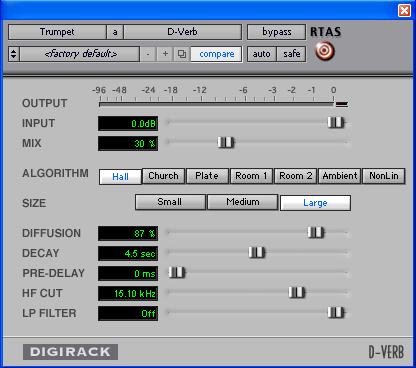Click the OUTPUT level meter bar
This screenshot has height=368, width=416.
216,104
